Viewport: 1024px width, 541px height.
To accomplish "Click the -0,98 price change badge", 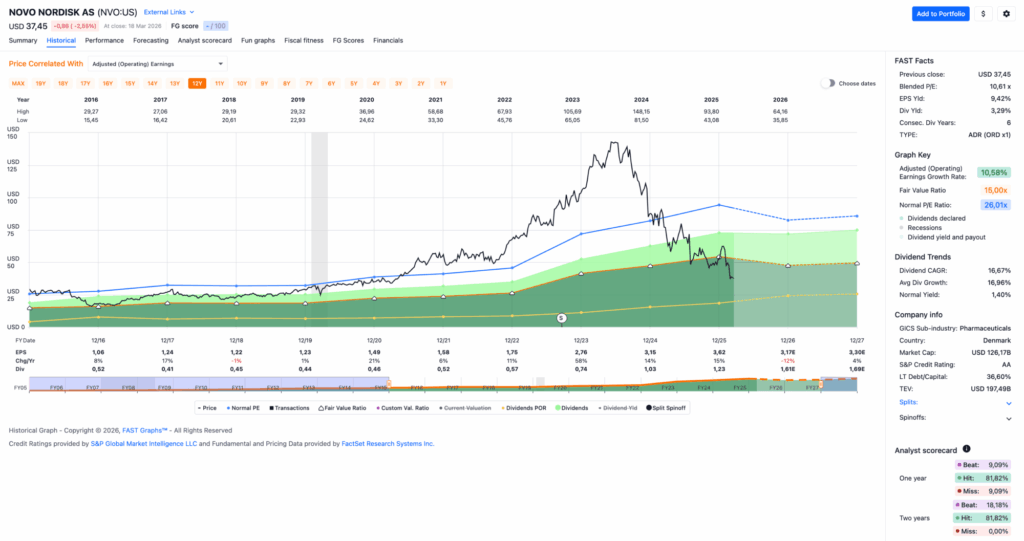I will [76, 26].
